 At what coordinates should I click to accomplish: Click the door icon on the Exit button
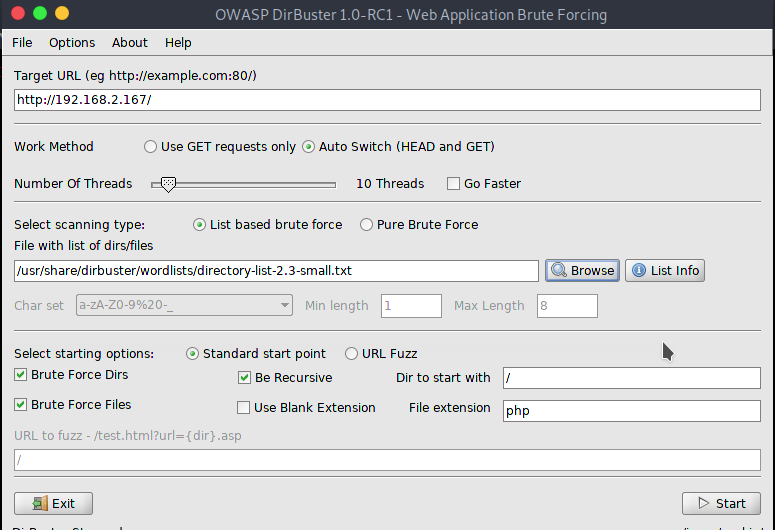click(40, 503)
